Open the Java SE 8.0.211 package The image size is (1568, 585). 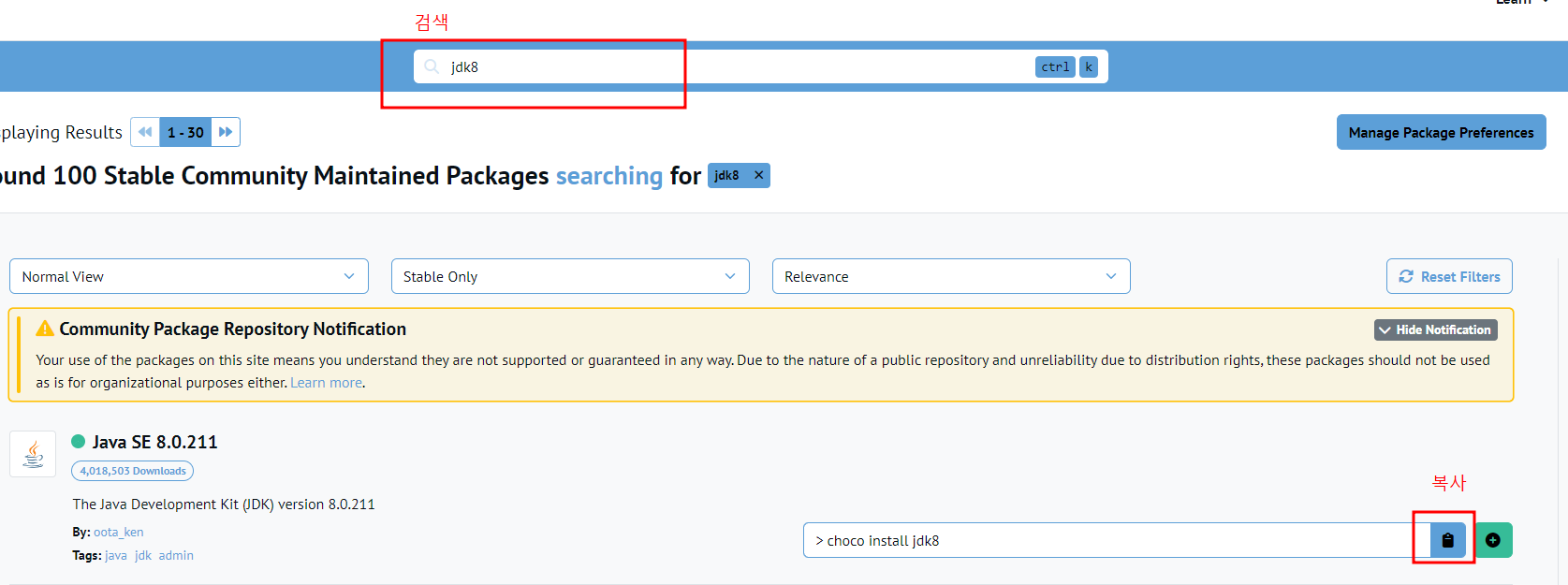154,442
